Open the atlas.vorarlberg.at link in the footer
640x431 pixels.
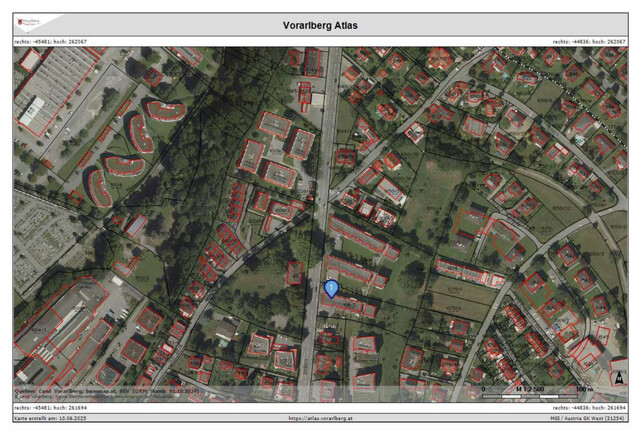pos(320,418)
